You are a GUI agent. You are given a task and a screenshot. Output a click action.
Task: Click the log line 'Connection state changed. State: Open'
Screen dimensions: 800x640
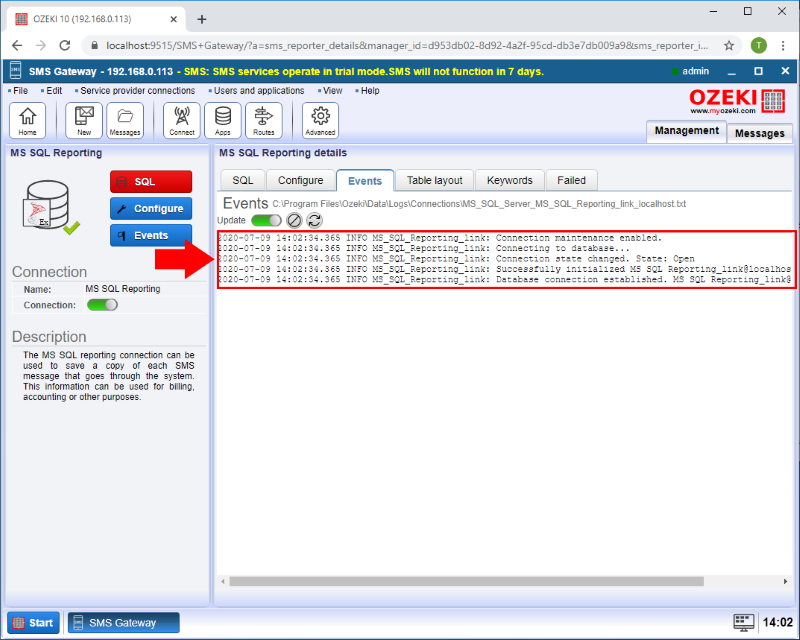pyautogui.click(x=456, y=259)
